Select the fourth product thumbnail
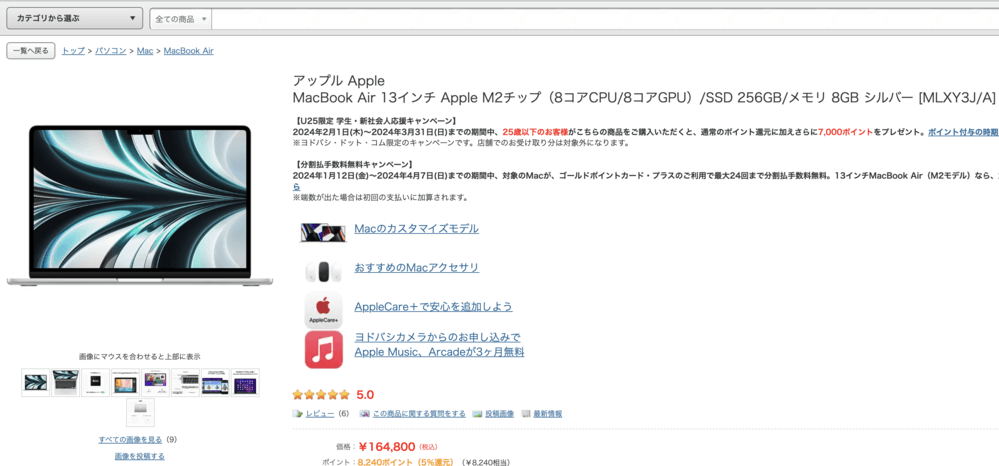The height and width of the screenshot is (466, 999). [126, 382]
